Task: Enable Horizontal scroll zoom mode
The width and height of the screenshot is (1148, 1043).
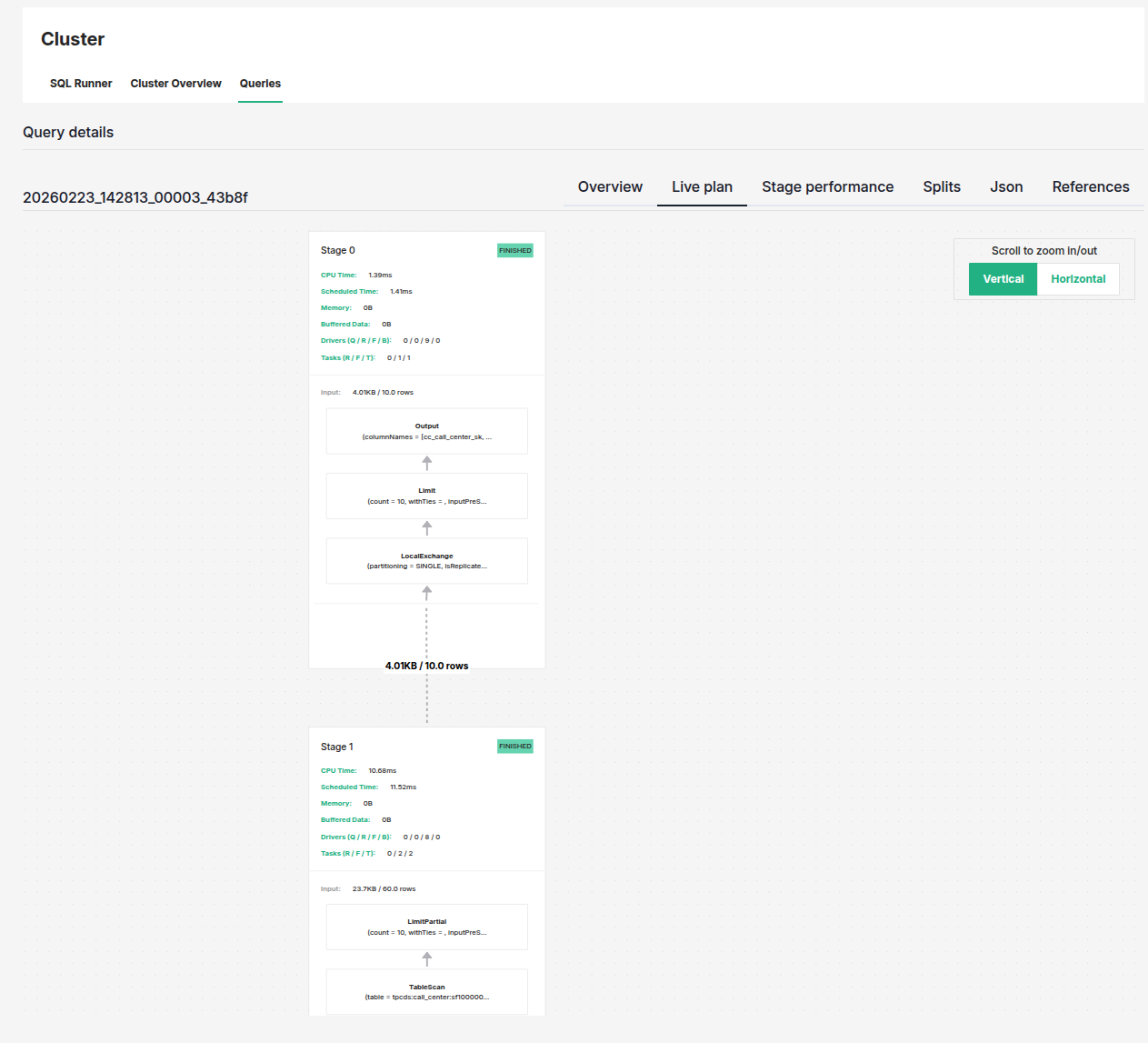Action: (x=1078, y=279)
